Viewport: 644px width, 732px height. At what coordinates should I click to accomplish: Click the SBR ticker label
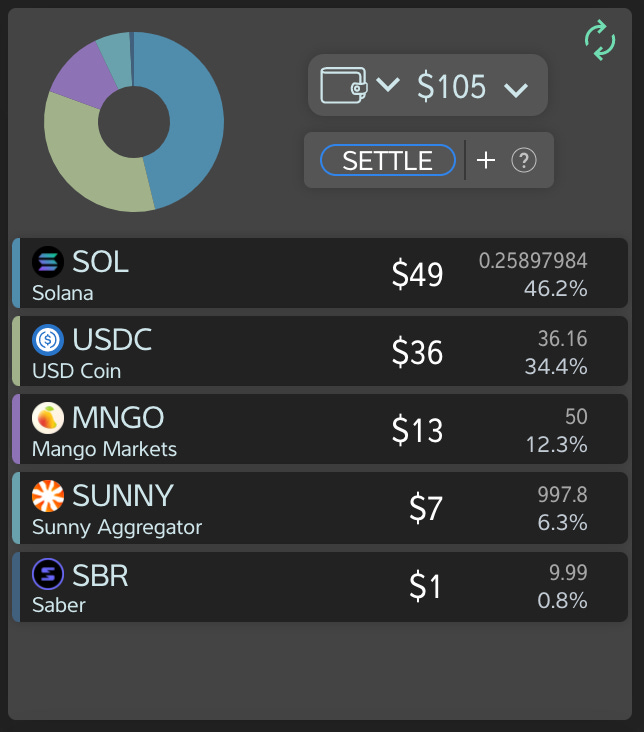coord(100,576)
